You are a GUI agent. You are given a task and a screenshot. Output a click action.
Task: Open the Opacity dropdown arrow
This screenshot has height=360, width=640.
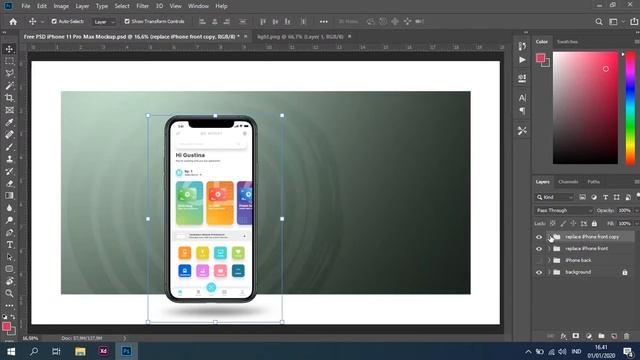pos(636,210)
